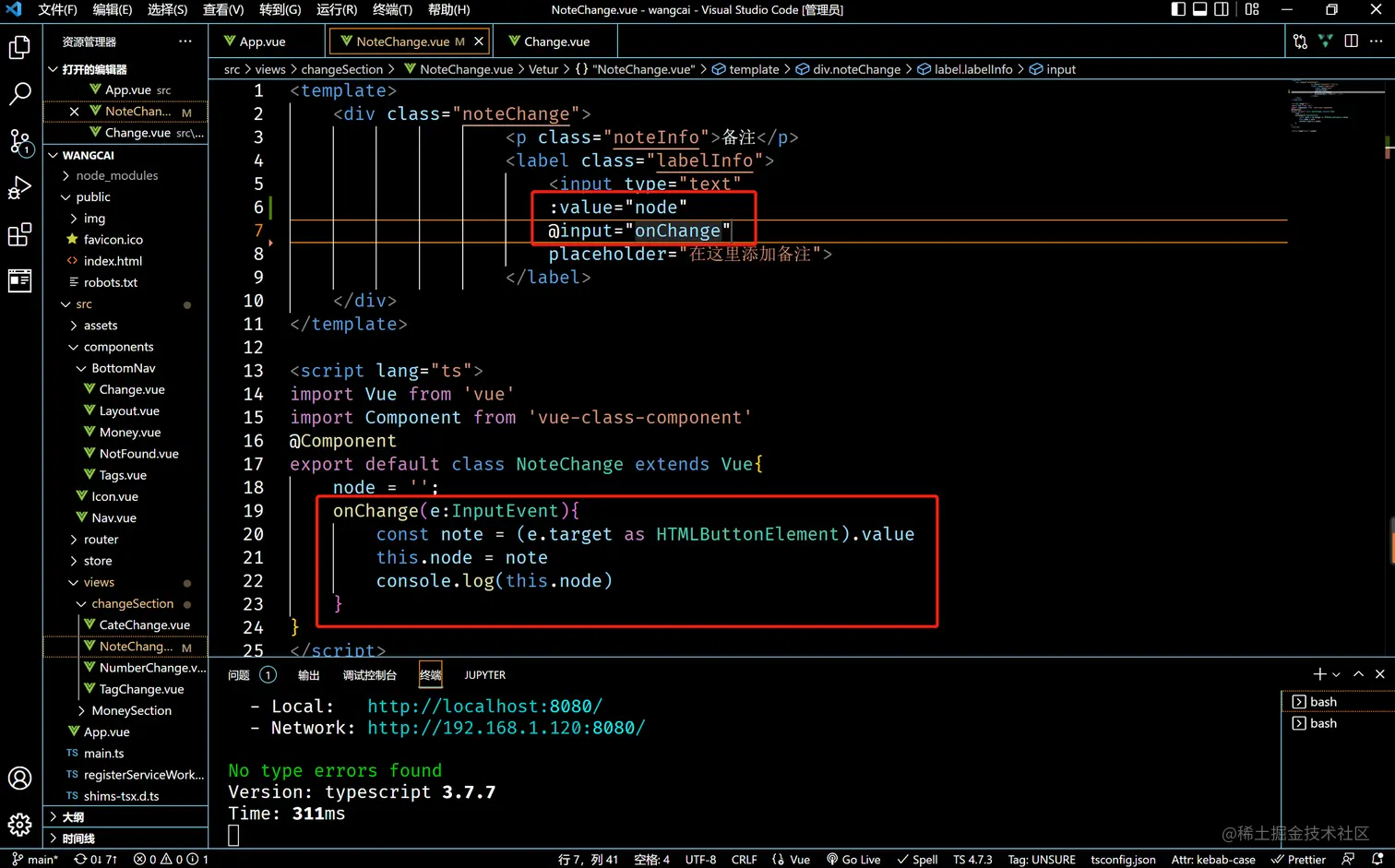Screen dimensions: 1395x868
Task: Collapse the Open Editors section
Action: [x=53, y=69]
